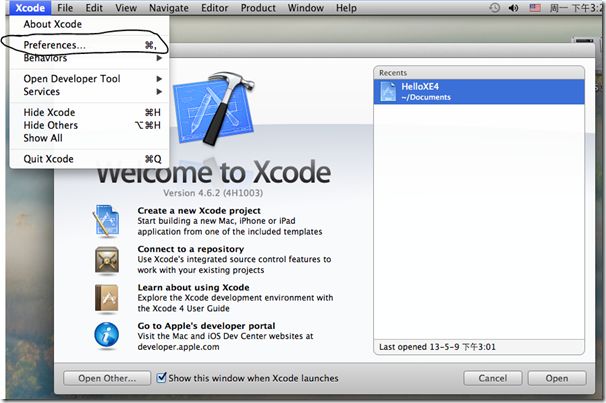This screenshot has height=403, width=606.
Task: Open the Xcode menu title
Action: pos(30,8)
